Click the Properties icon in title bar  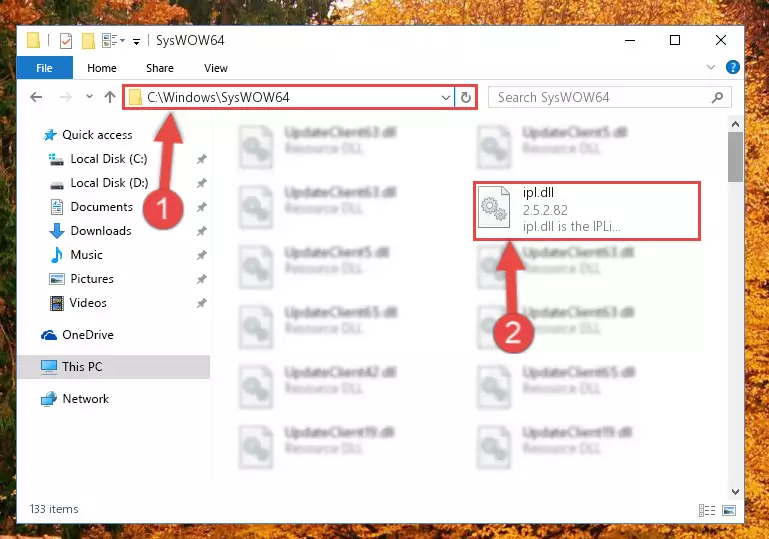point(66,41)
